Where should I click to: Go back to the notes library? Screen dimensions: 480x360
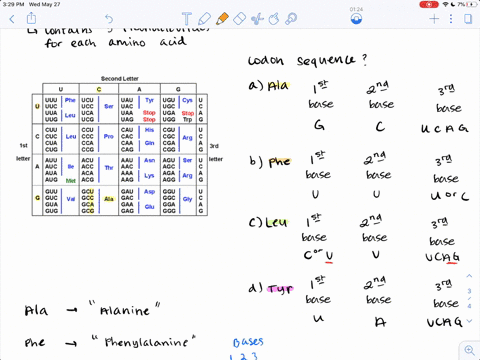coord(12,19)
